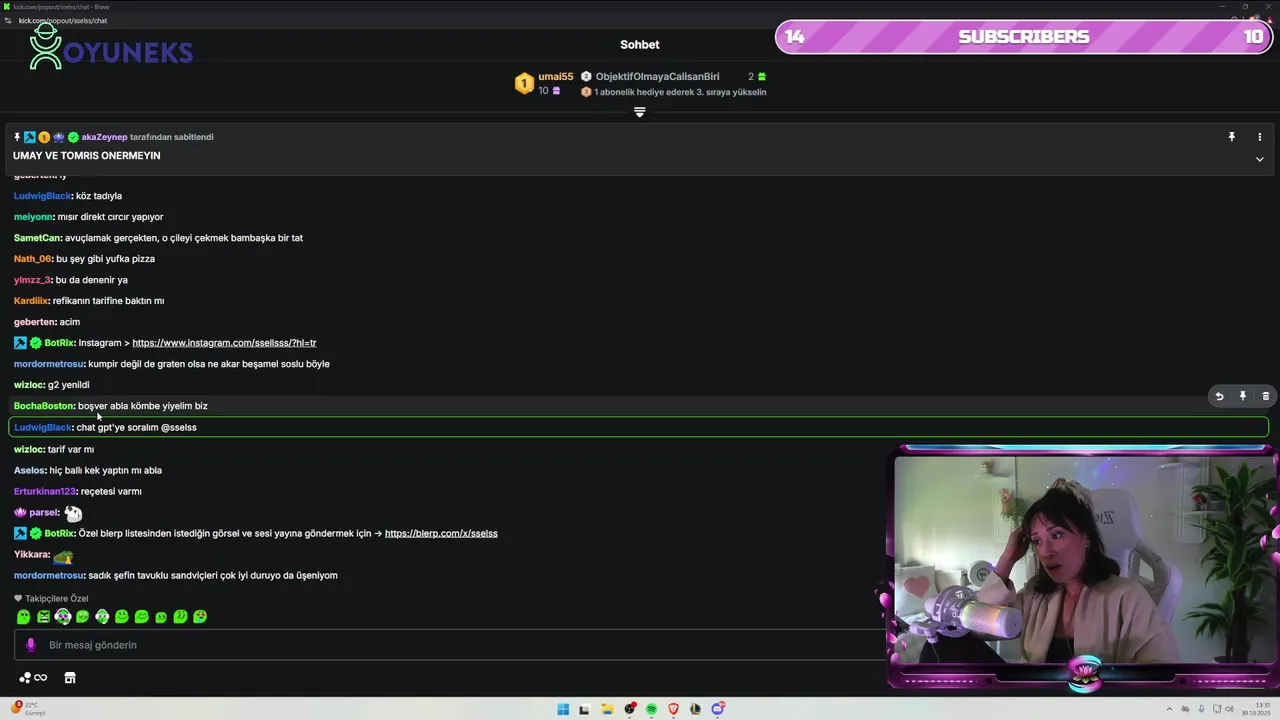This screenshot has height=720, width=1280.
Task: Focus the 'Bir mesaj gönderin' message input
Action: click(x=450, y=645)
